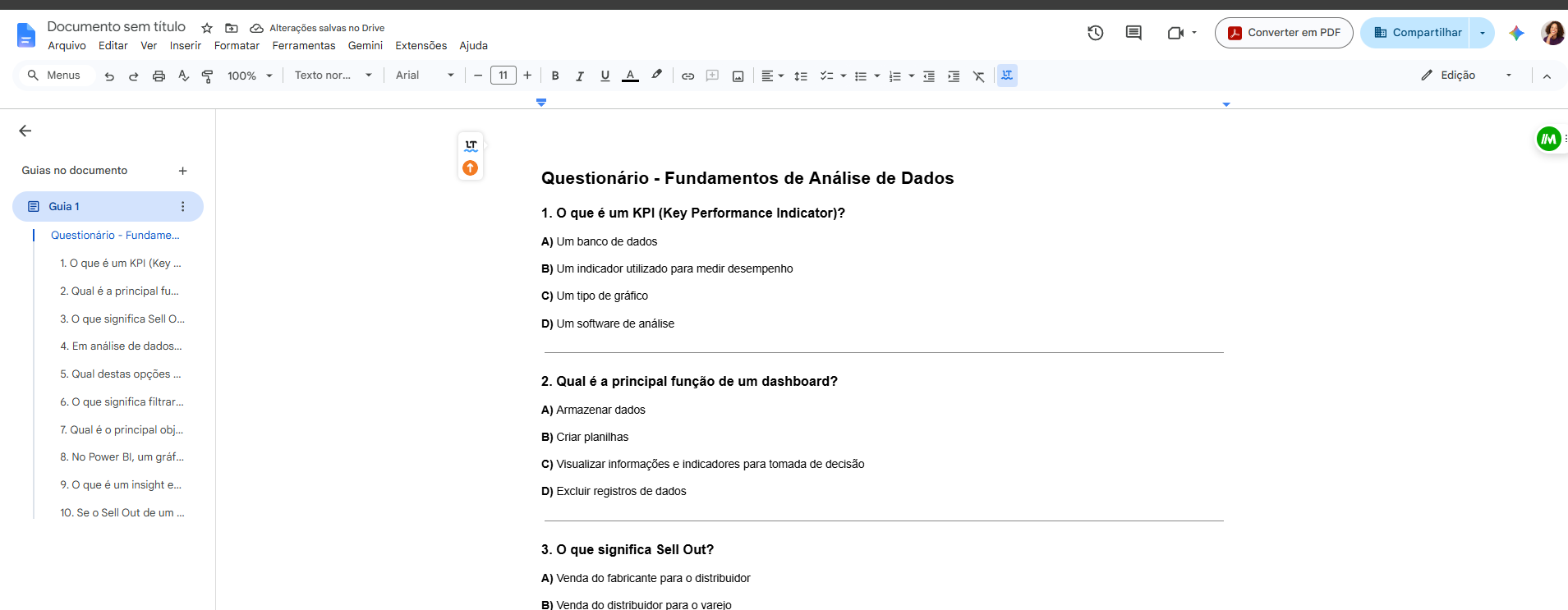Close the document tabs sidebar arrow
Viewport: 1568px width, 610px height.
[25, 131]
